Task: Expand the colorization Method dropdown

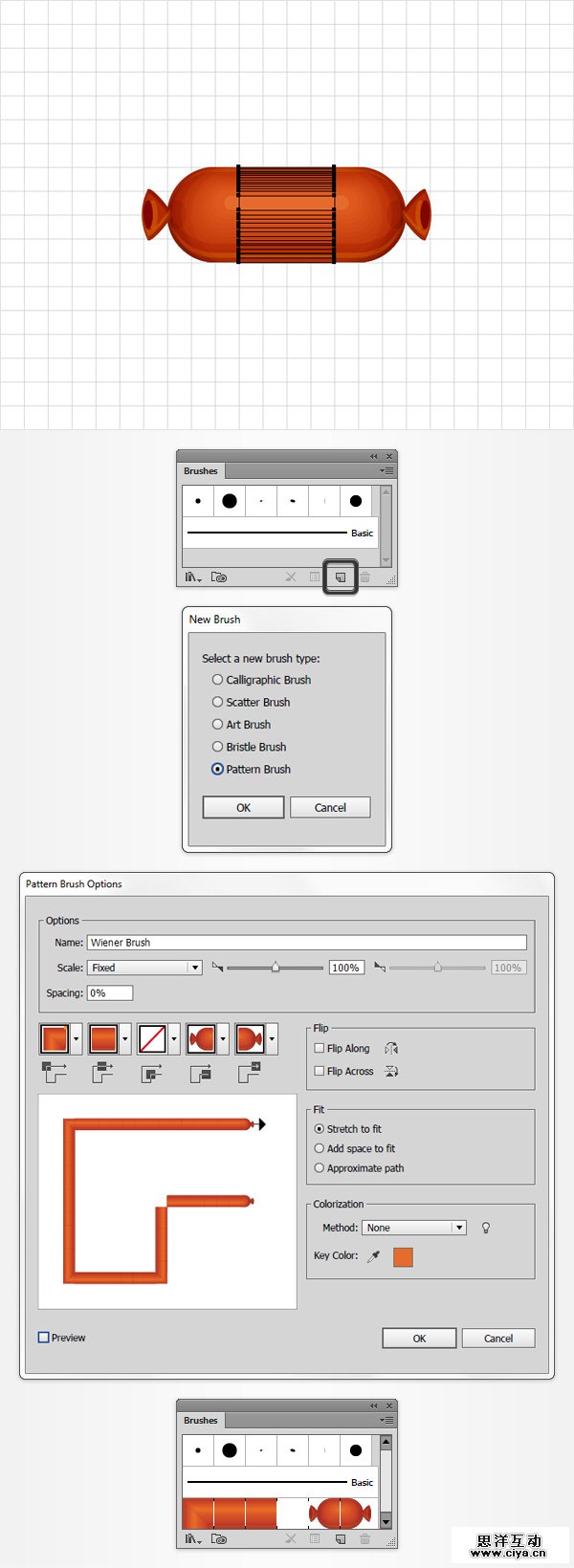Action: [x=459, y=1228]
